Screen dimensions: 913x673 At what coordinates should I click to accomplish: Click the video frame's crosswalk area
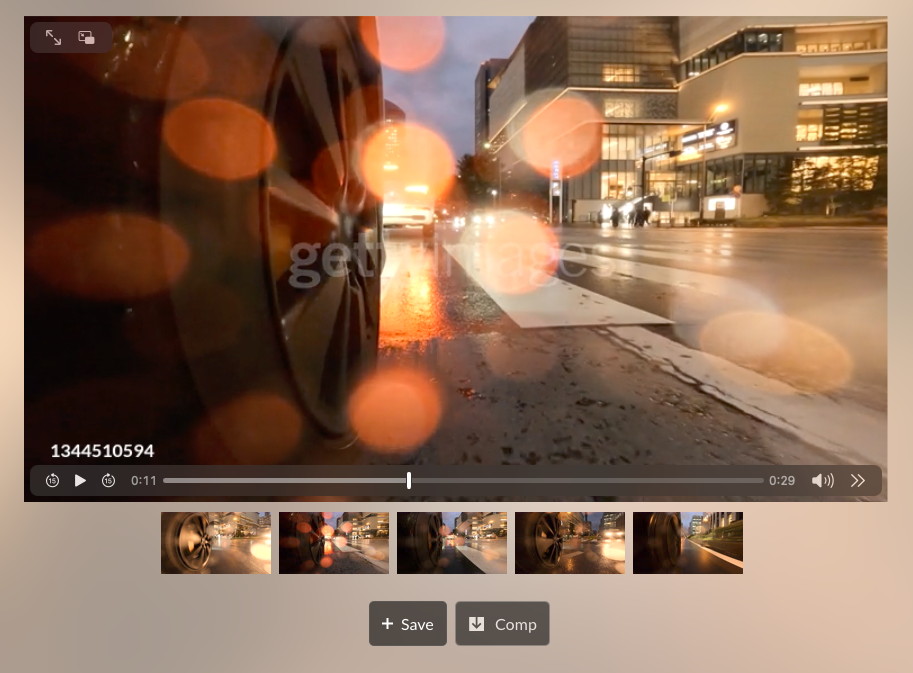click(x=580, y=290)
